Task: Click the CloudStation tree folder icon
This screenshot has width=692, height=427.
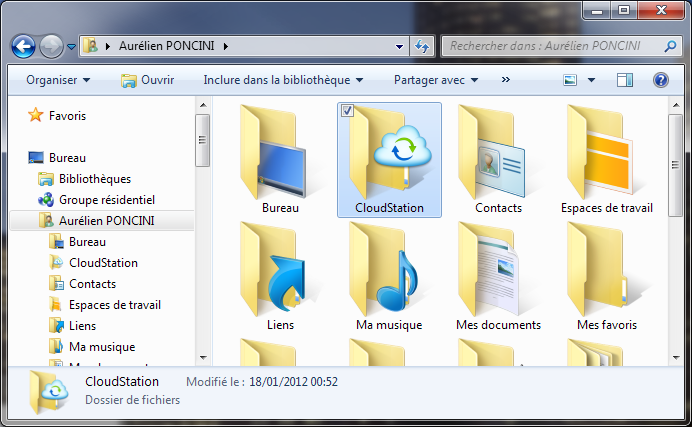Action: coord(56,263)
